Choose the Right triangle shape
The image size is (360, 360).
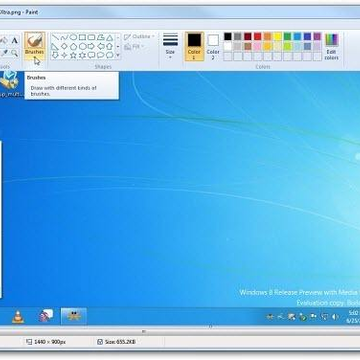55,47
